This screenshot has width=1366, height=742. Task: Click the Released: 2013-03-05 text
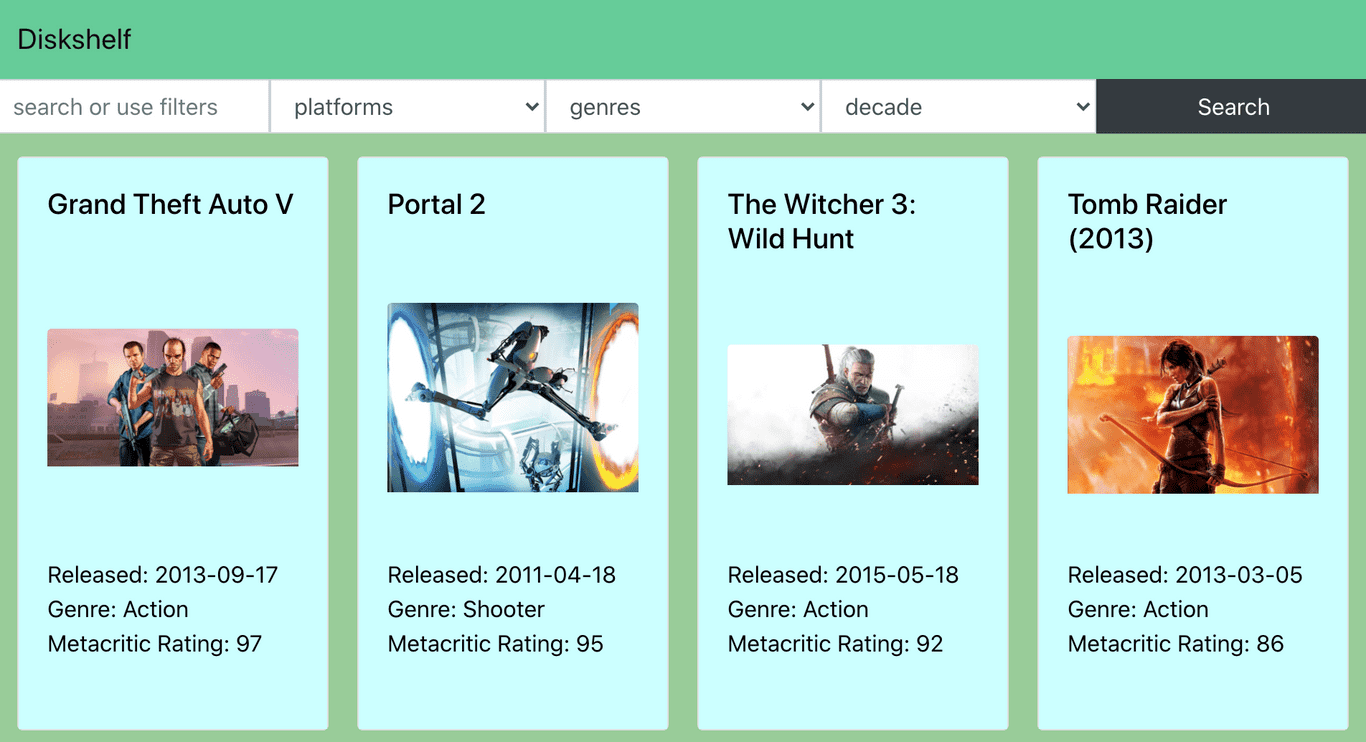pos(1186,575)
